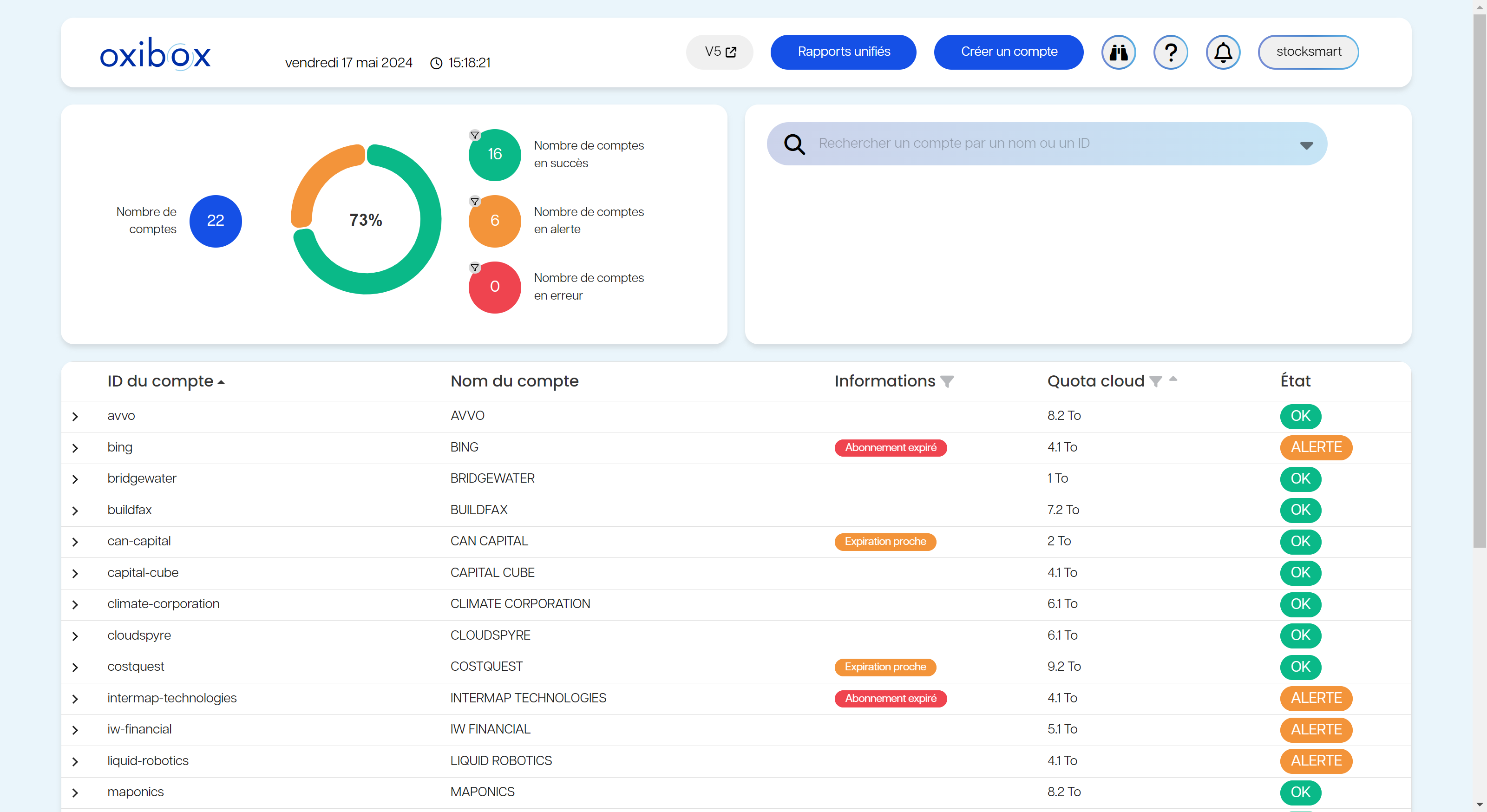1487x812 pixels.
Task: Expand the costquest row
Action: 75,667
